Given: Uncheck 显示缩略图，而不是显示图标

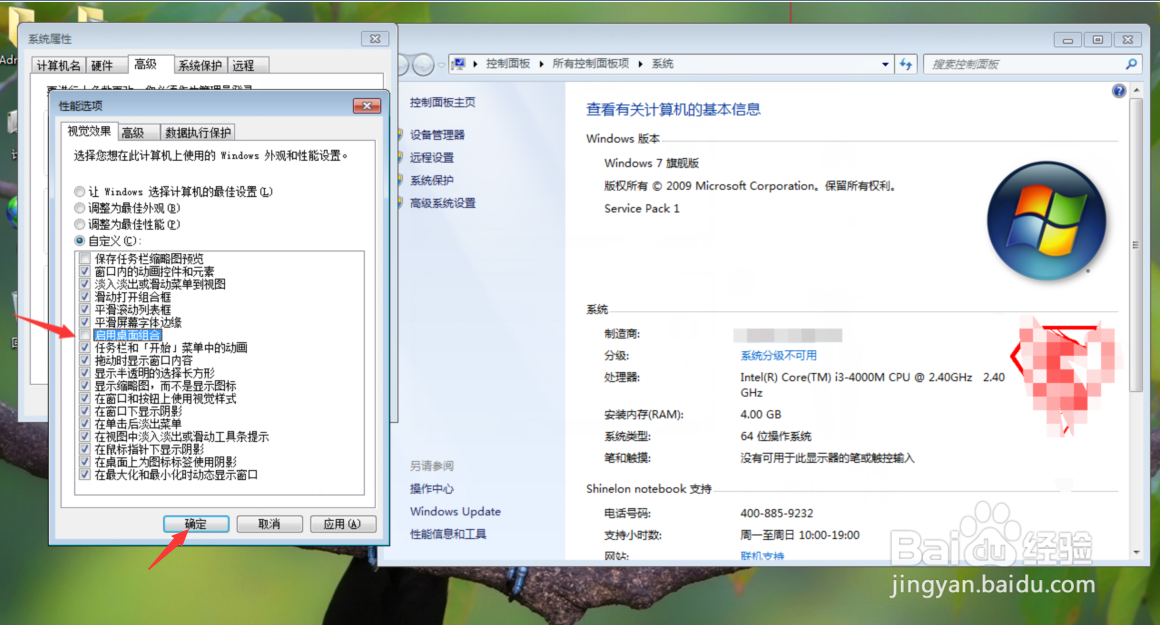Looking at the screenshot, I should [x=85, y=385].
